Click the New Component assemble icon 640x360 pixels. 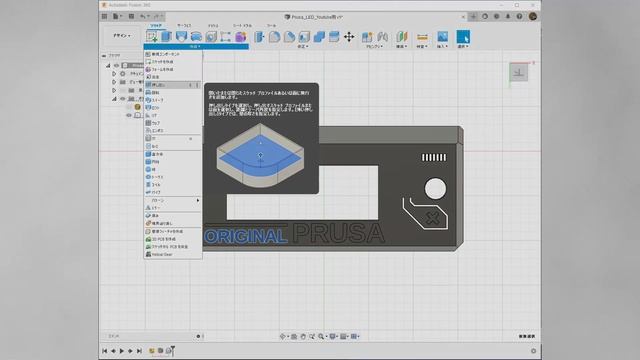point(367,37)
